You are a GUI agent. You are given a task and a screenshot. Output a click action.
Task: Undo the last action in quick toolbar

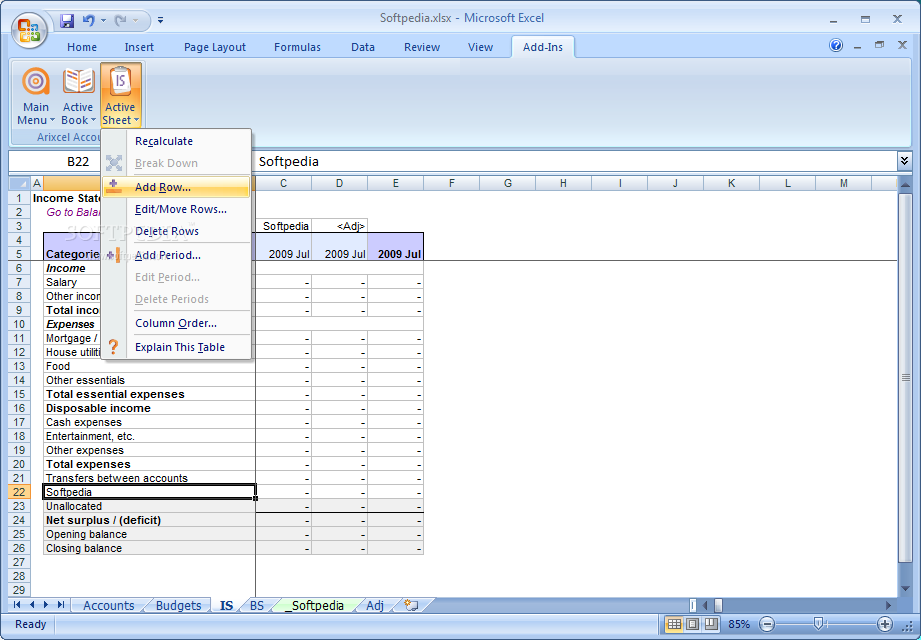click(x=89, y=21)
